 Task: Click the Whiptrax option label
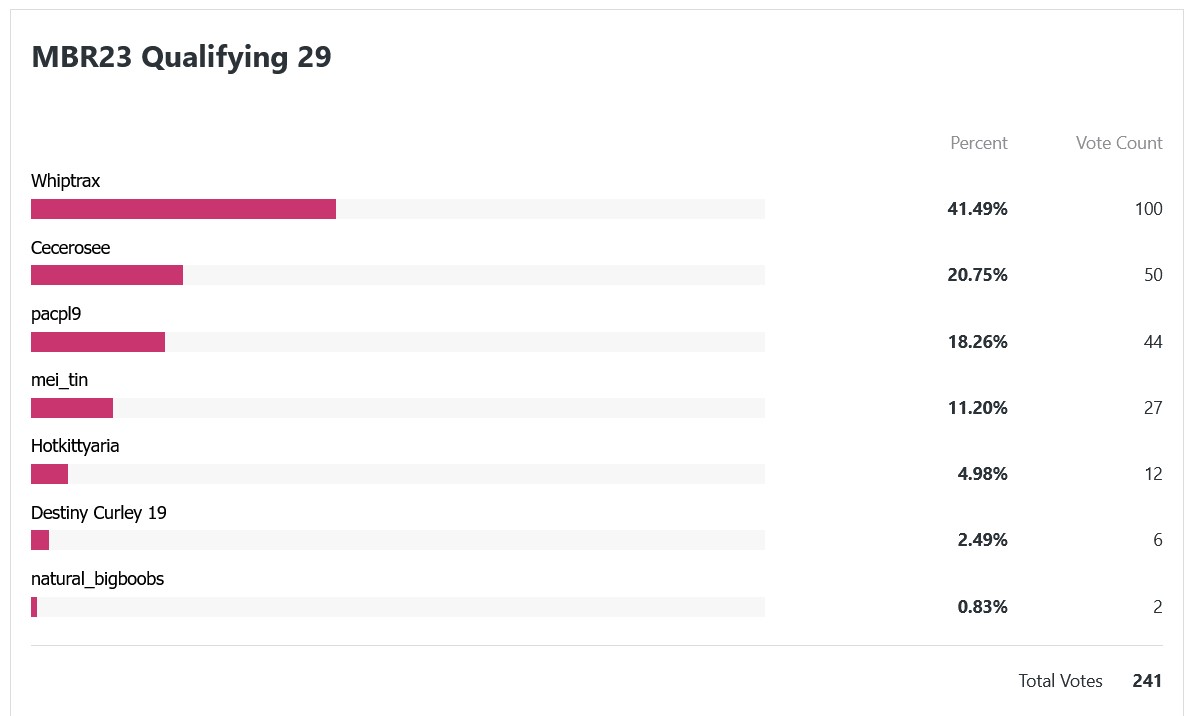(65, 181)
